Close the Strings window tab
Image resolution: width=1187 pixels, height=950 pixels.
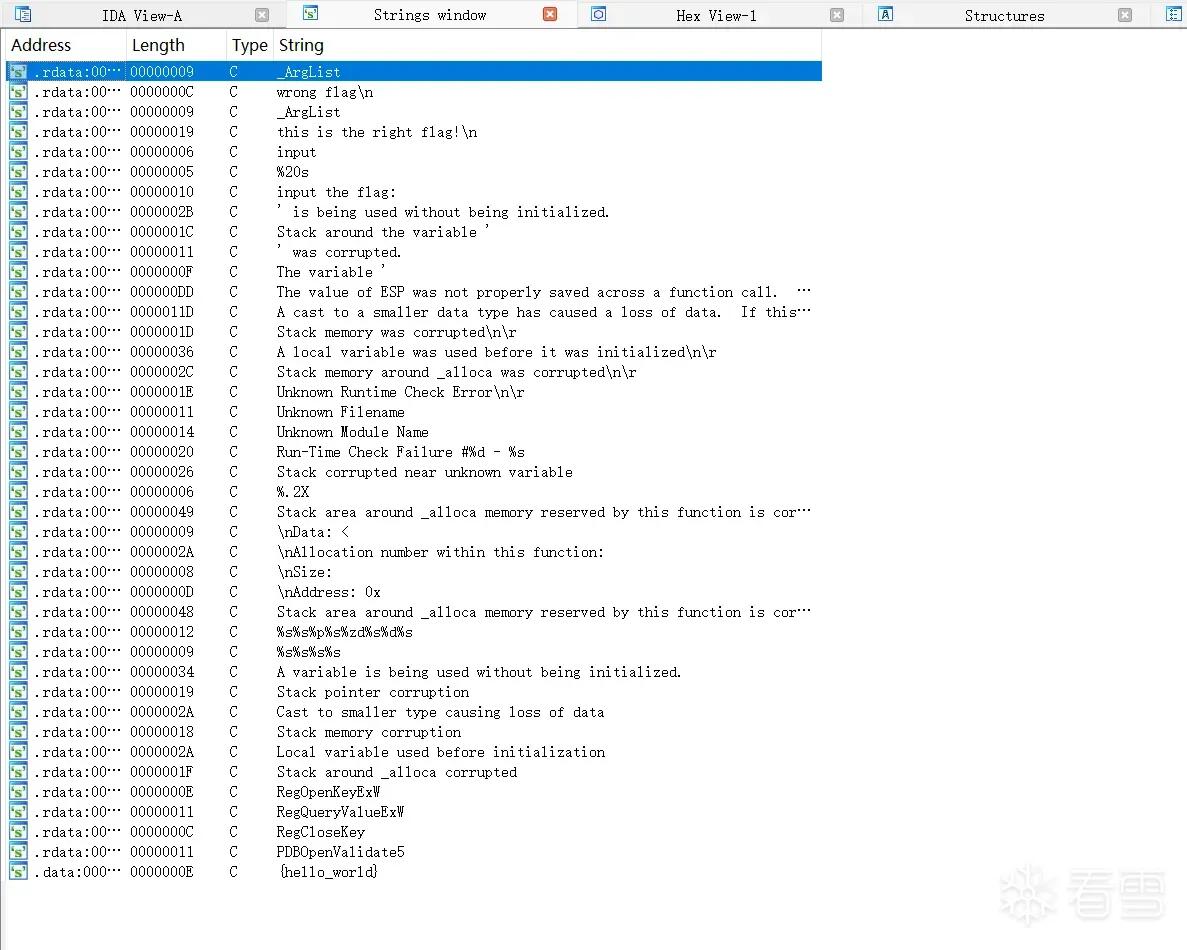[x=550, y=14]
